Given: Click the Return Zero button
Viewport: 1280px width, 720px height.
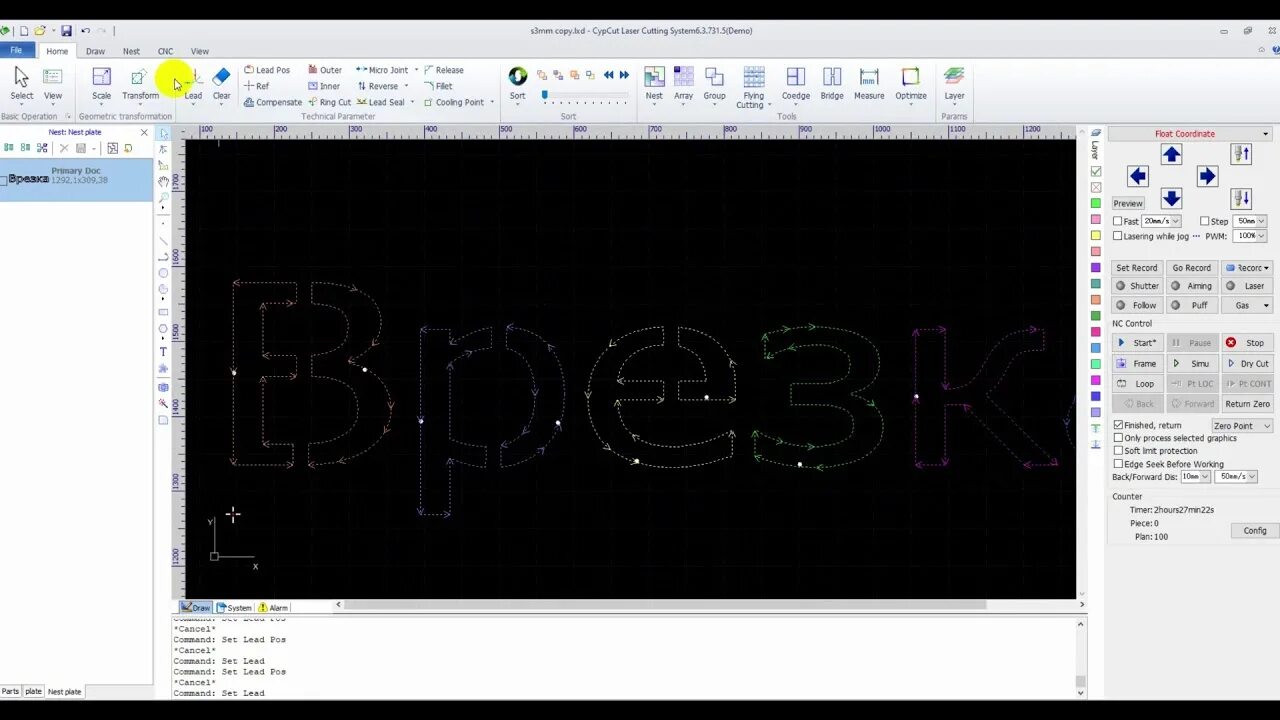Looking at the screenshot, I should (1247, 404).
